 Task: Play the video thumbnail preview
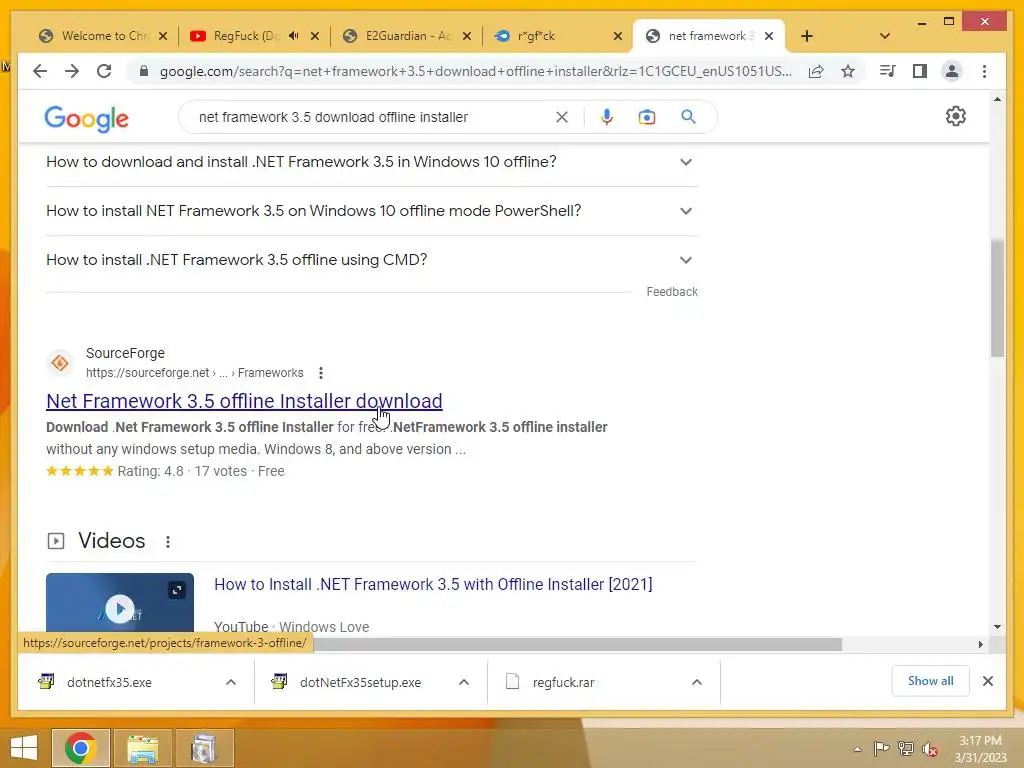point(120,607)
